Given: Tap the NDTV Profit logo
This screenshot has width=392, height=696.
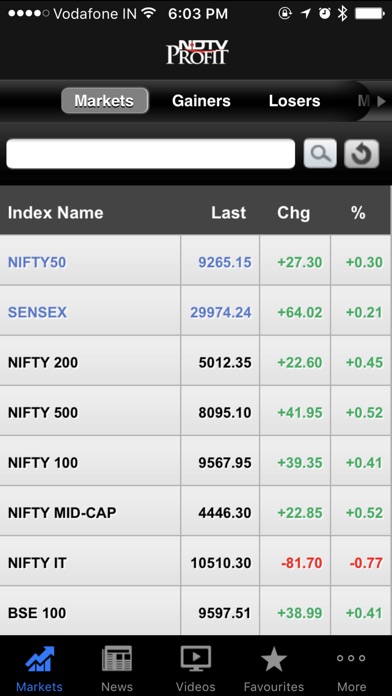Looking at the screenshot, I should pos(197,52).
